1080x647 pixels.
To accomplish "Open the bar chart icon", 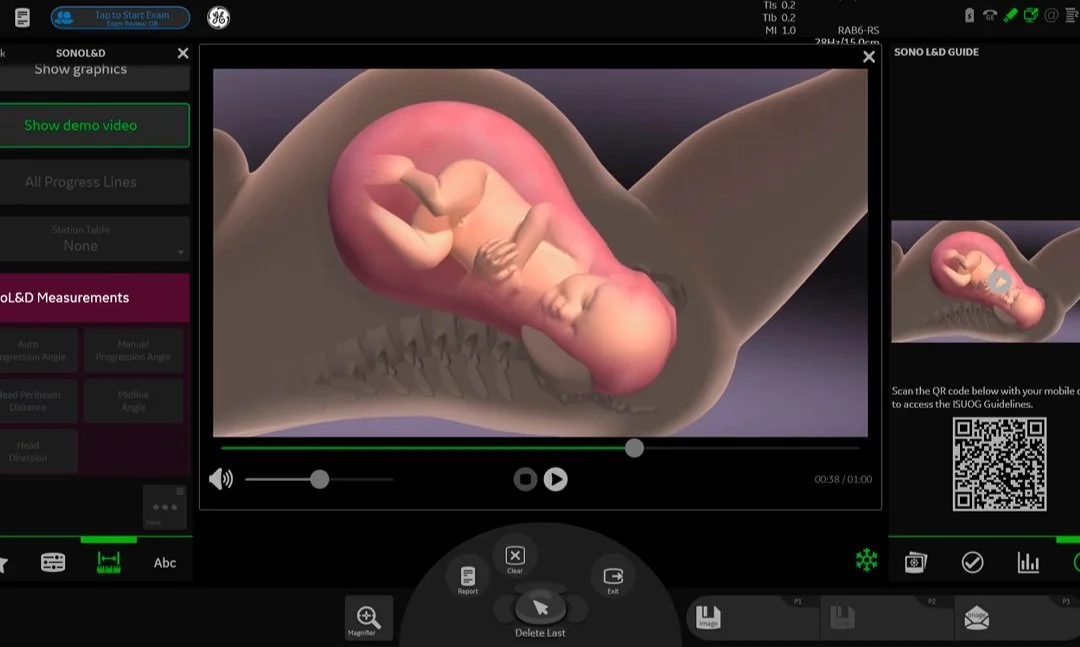I will click(x=1028, y=562).
